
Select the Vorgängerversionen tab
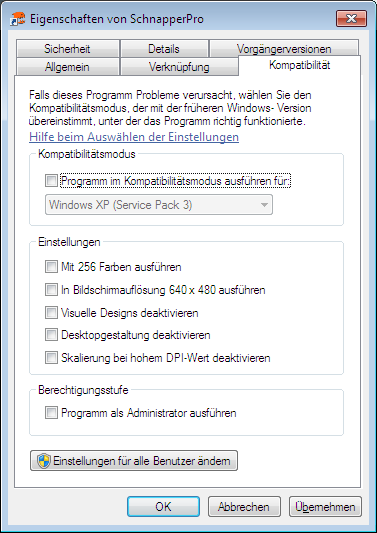(x=284, y=49)
